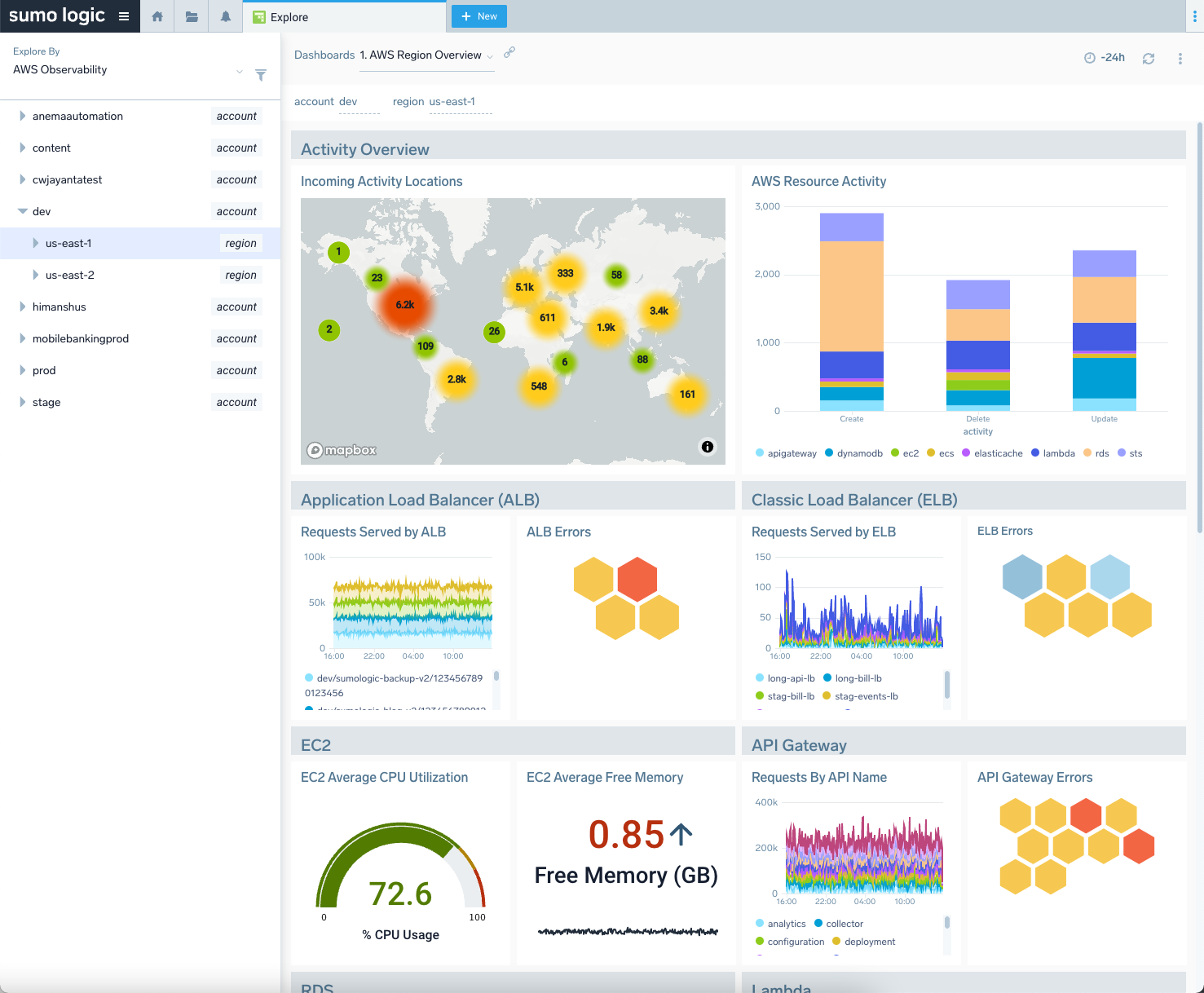Expand the prod account arrow
The width and height of the screenshot is (1204, 993).
click(22, 370)
